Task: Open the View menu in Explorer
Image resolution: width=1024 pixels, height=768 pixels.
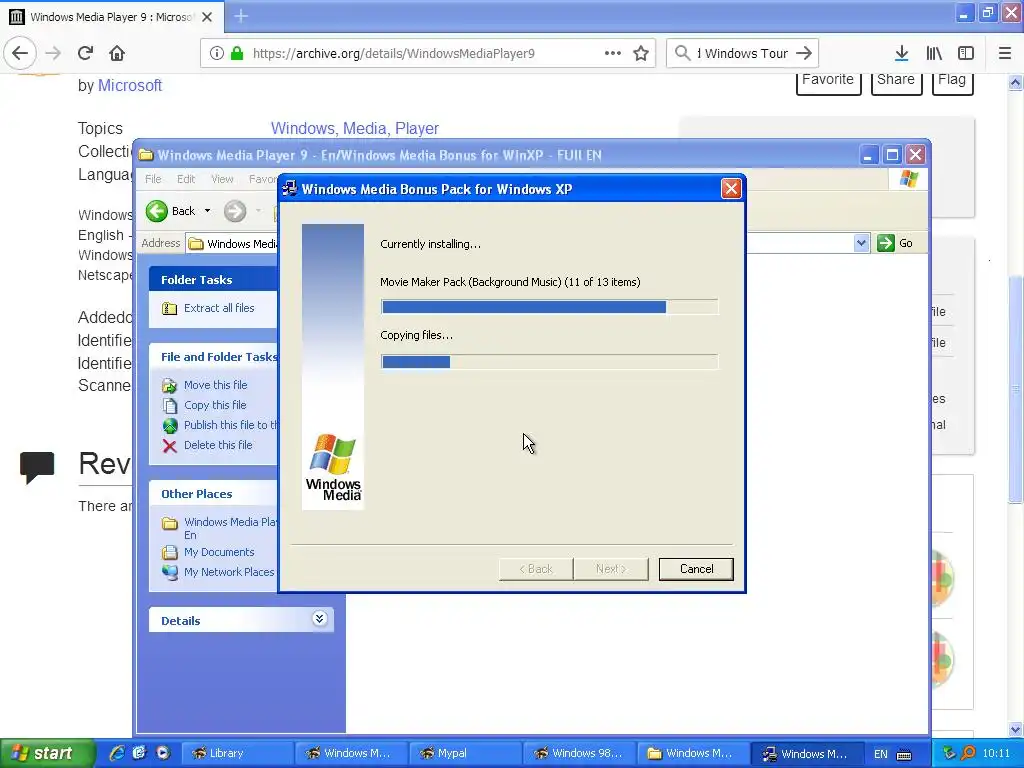Action: pyautogui.click(x=222, y=179)
